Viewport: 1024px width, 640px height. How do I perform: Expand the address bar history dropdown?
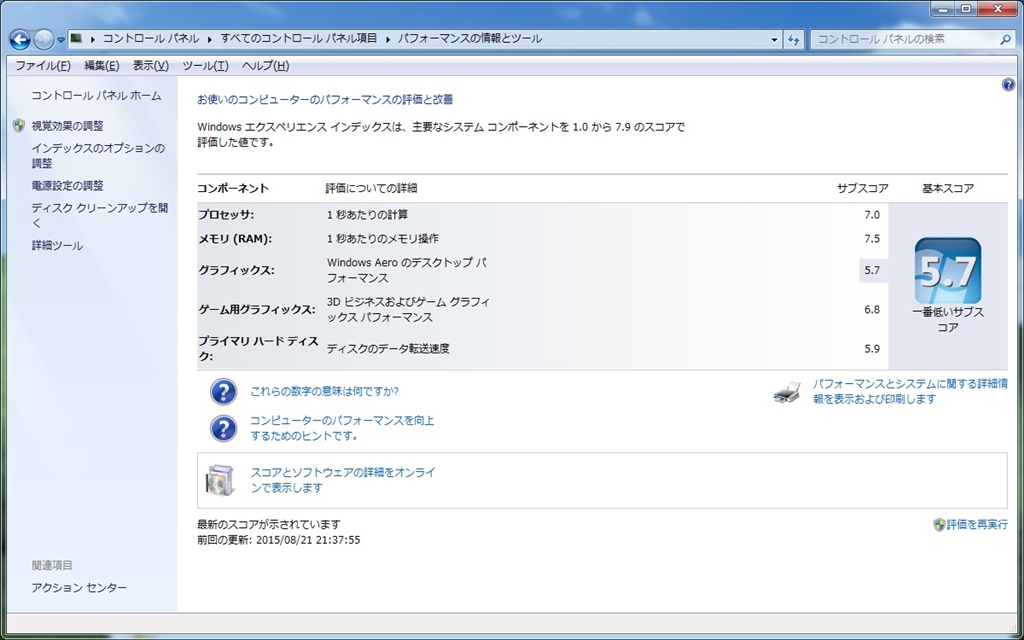click(x=775, y=39)
